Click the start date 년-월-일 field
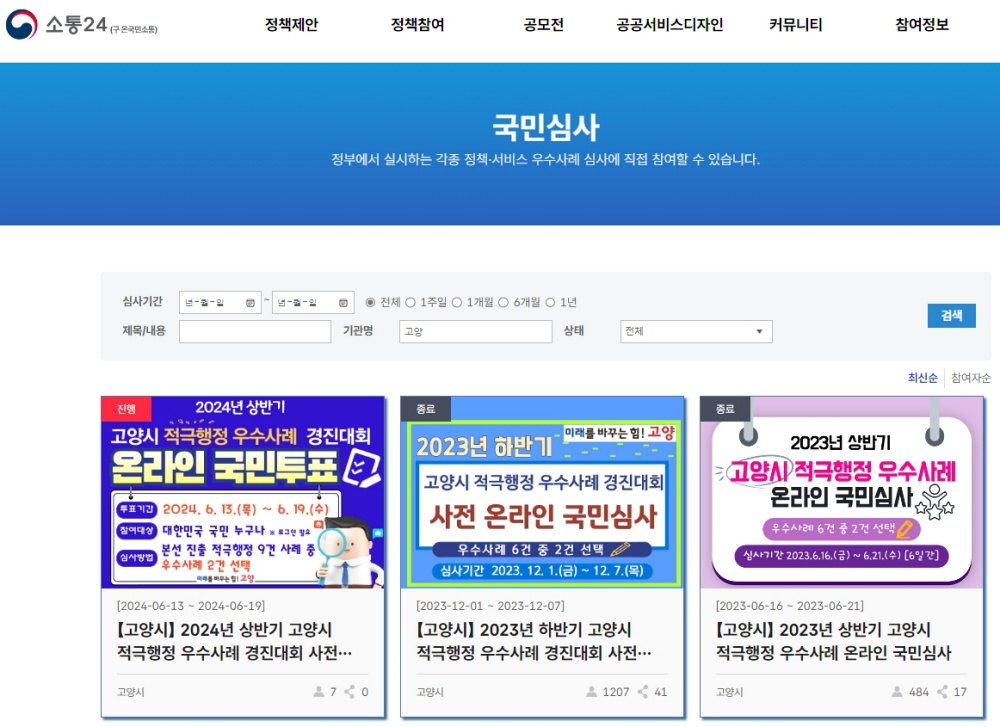1000x727 pixels. [220, 302]
